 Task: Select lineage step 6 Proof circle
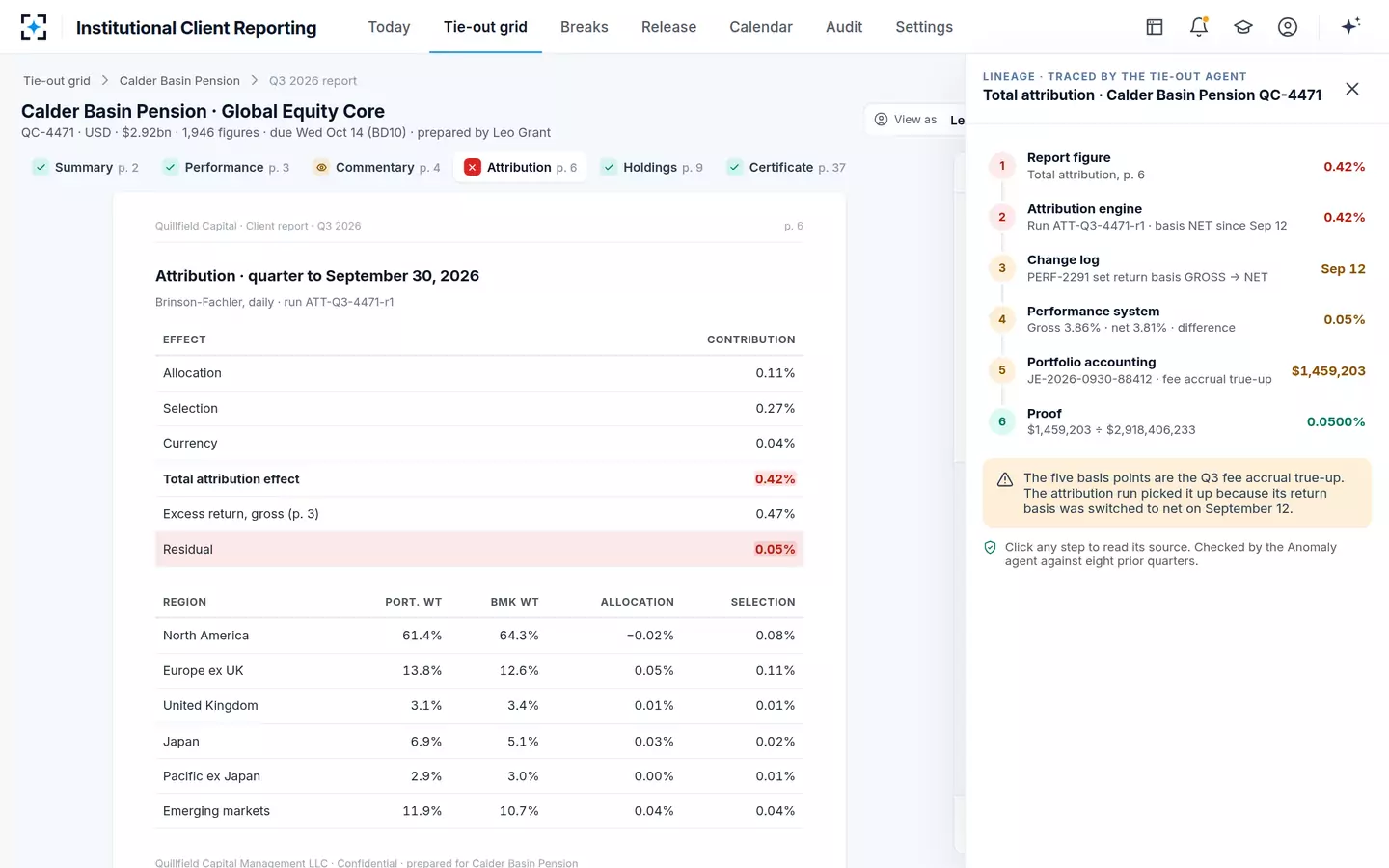[1002, 421]
